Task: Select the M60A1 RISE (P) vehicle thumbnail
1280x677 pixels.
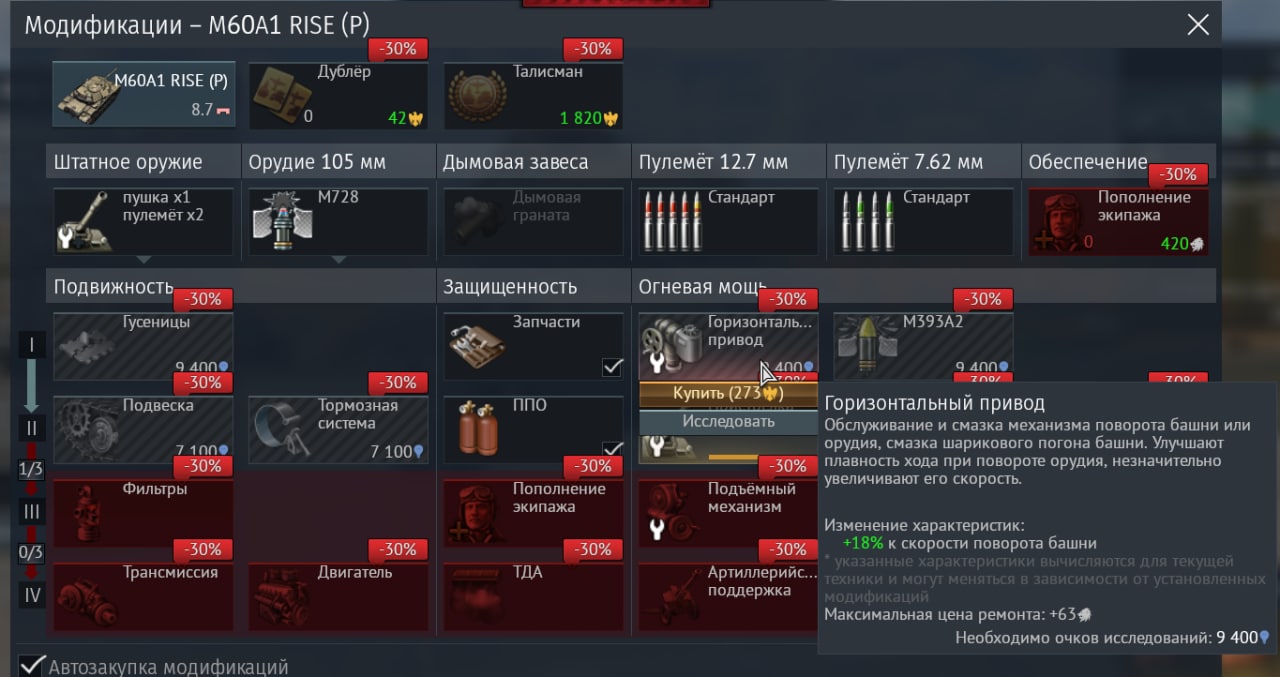Action: pos(143,95)
